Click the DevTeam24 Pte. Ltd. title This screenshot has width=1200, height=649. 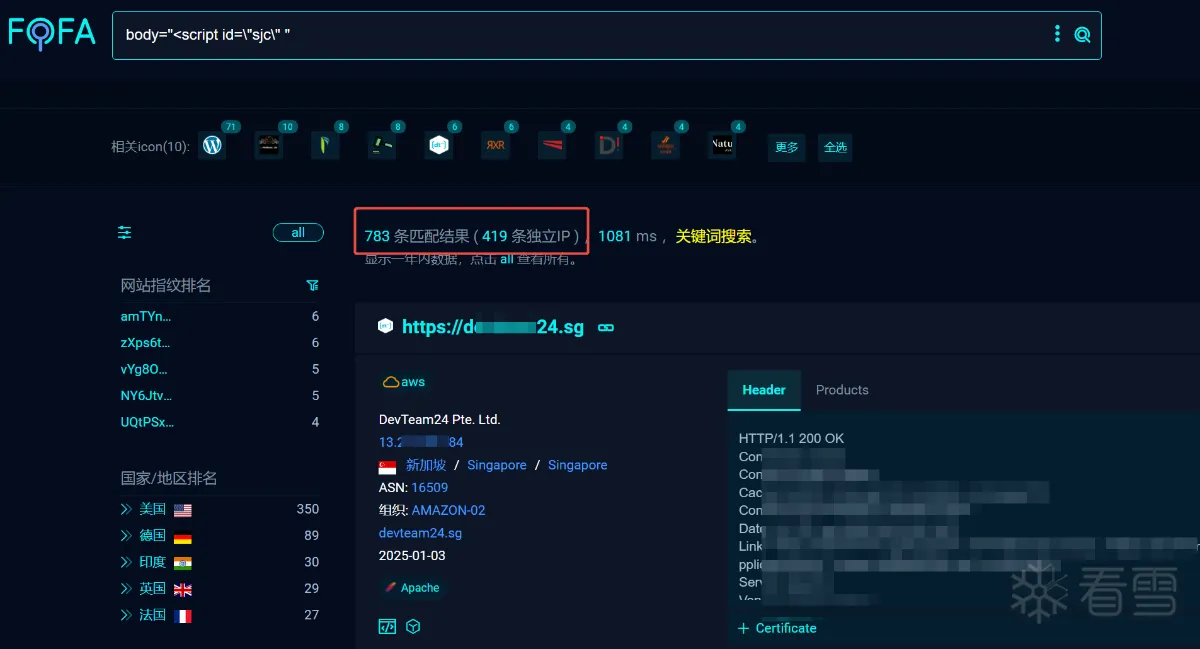(440, 419)
